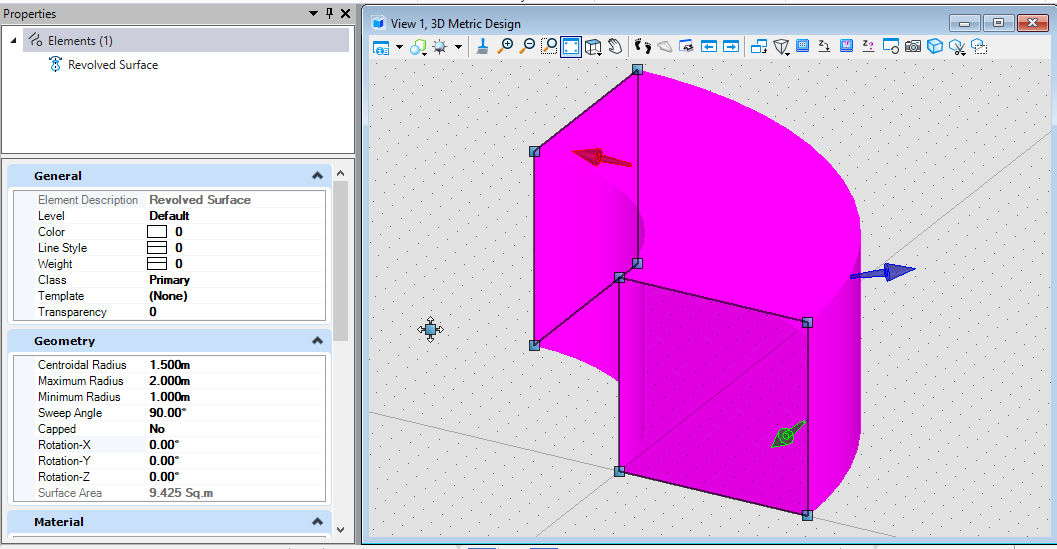Click the Centroidal Radius value 1.500m
This screenshot has width=1057, height=549.
170,365
